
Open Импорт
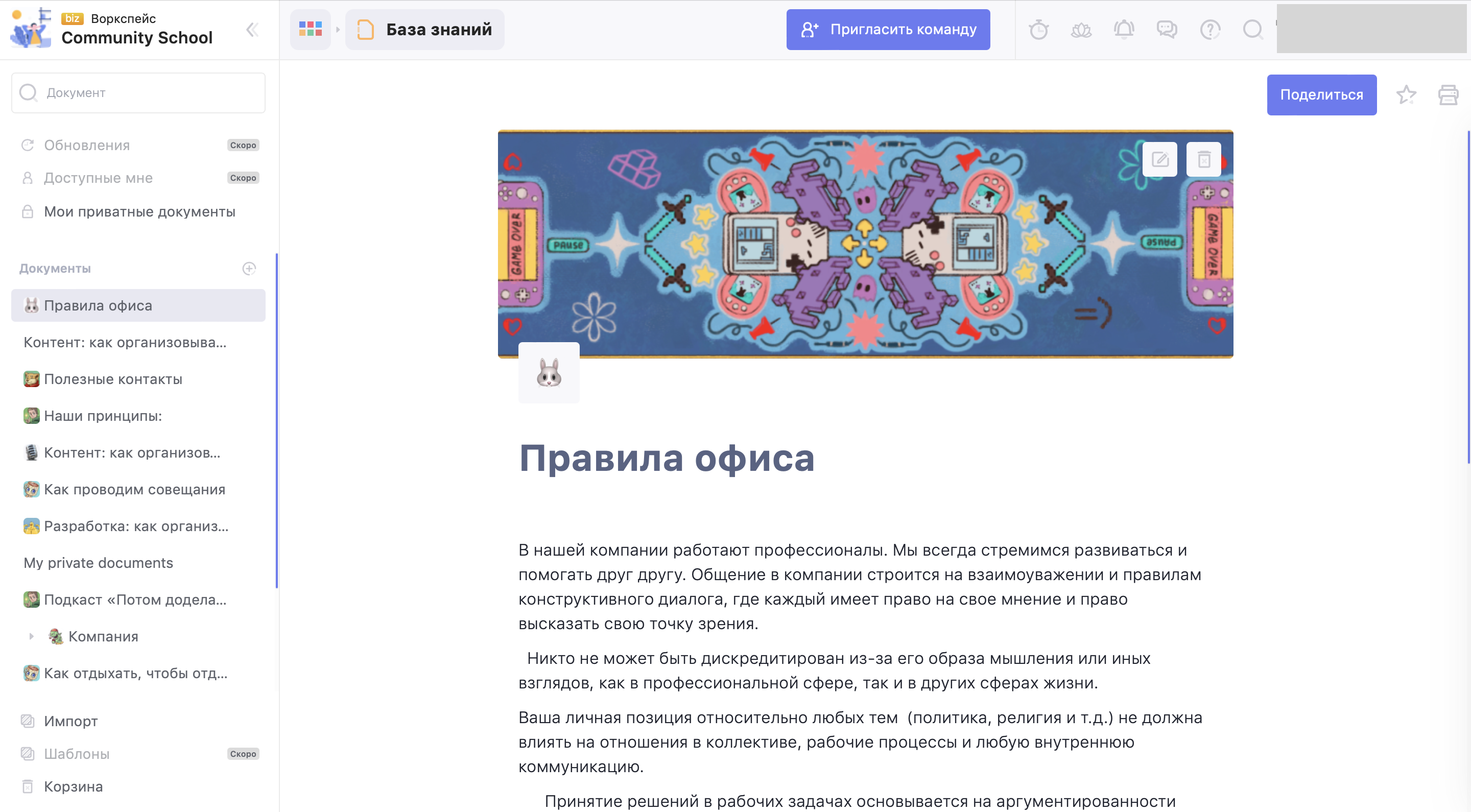tap(138, 721)
